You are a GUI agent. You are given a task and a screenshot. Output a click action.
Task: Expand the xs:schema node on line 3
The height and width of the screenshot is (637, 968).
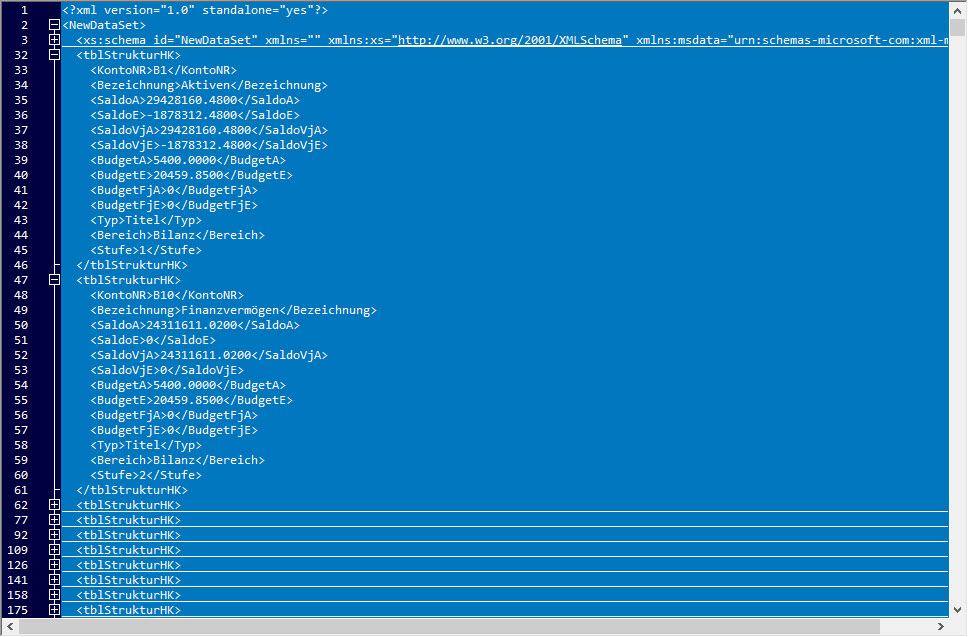click(x=54, y=40)
